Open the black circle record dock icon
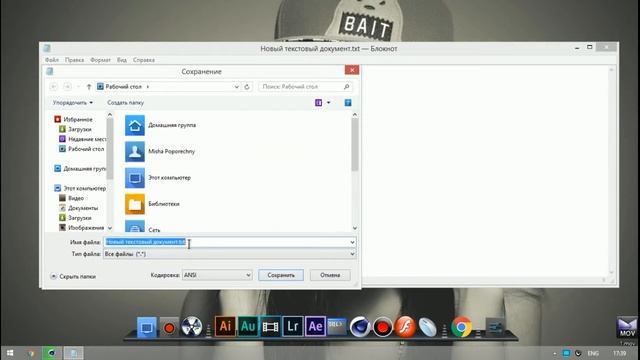This screenshot has height=360, width=640. tap(382, 327)
